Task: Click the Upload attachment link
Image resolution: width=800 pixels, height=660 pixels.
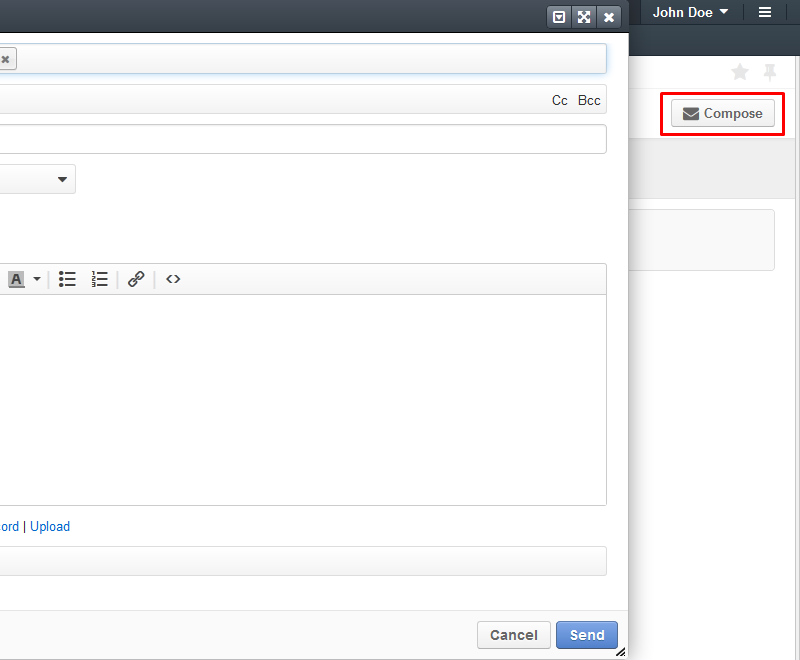Action: [50, 526]
